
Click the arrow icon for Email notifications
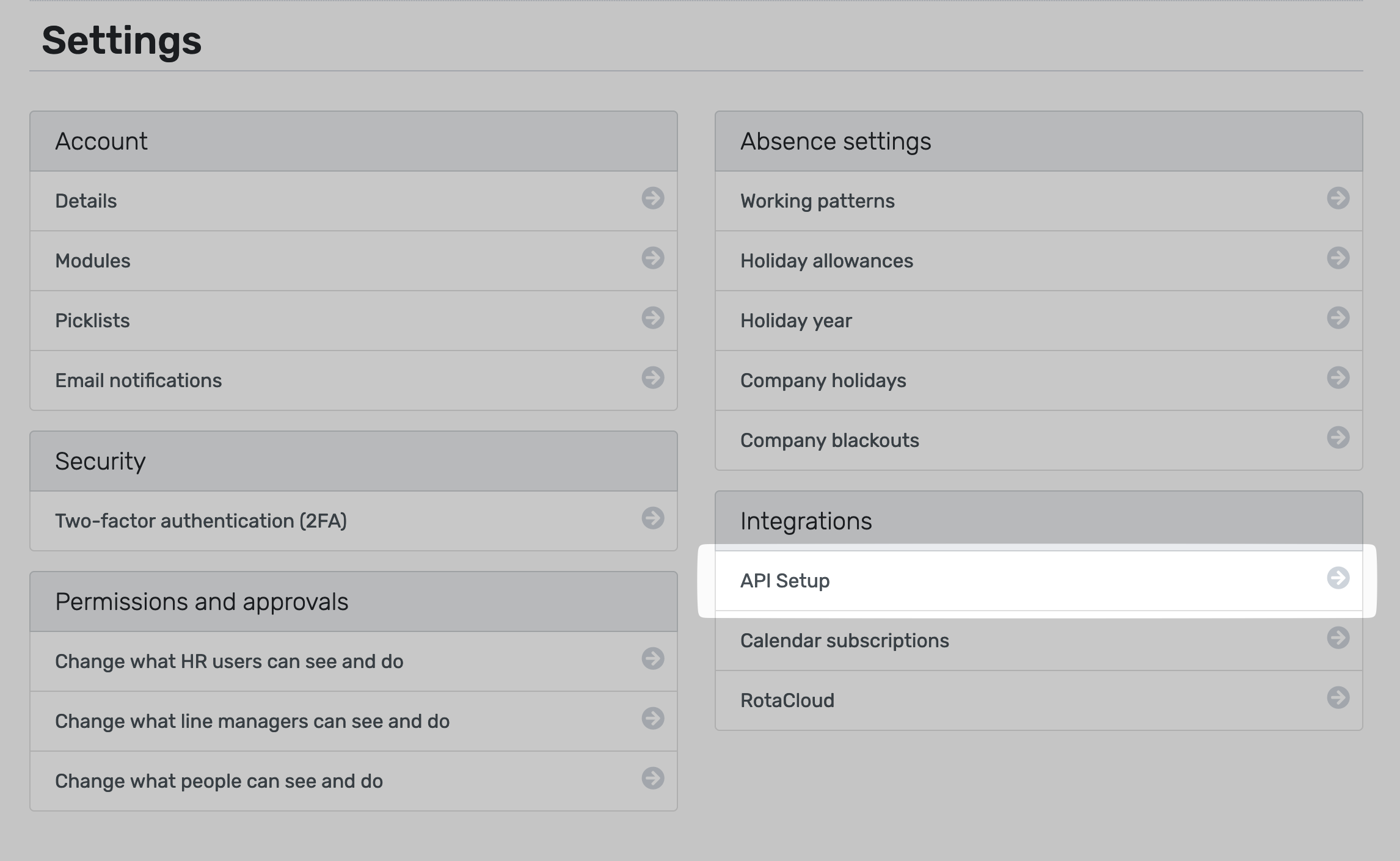(x=652, y=378)
